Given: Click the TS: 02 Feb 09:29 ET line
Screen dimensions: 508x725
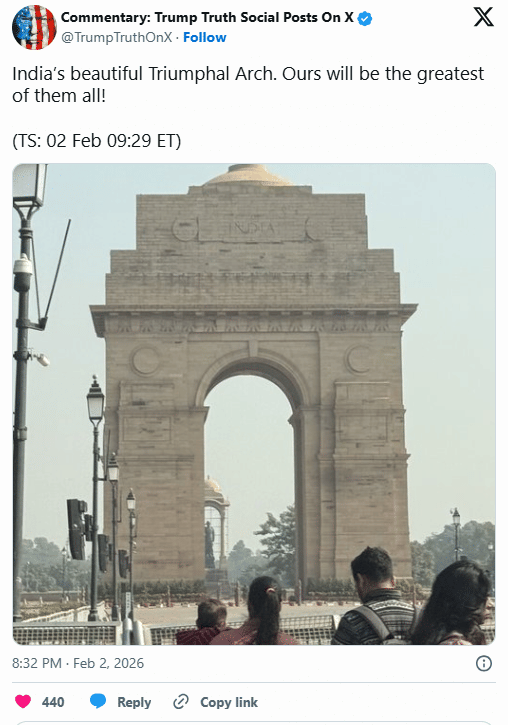Looking at the screenshot, I should (x=97, y=141).
